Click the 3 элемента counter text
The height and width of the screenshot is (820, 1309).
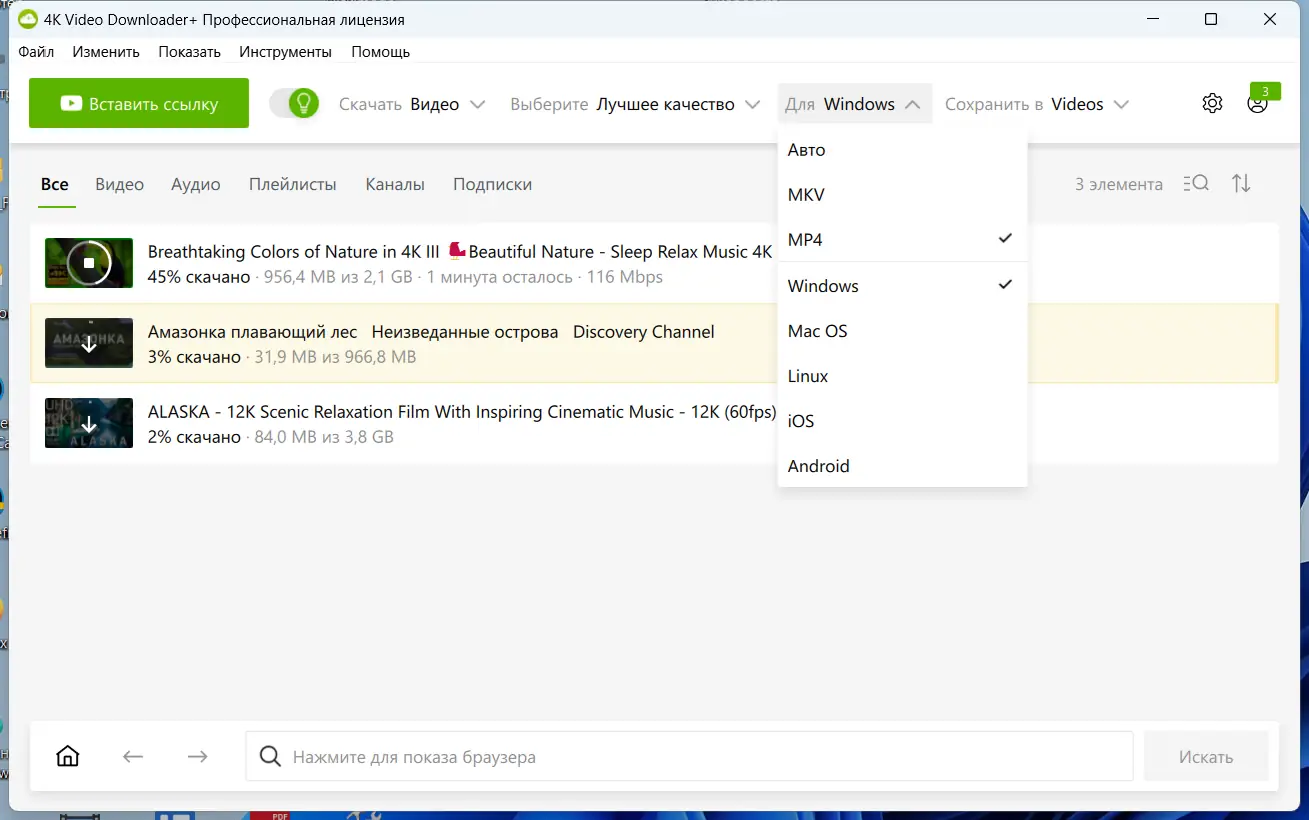(1119, 184)
